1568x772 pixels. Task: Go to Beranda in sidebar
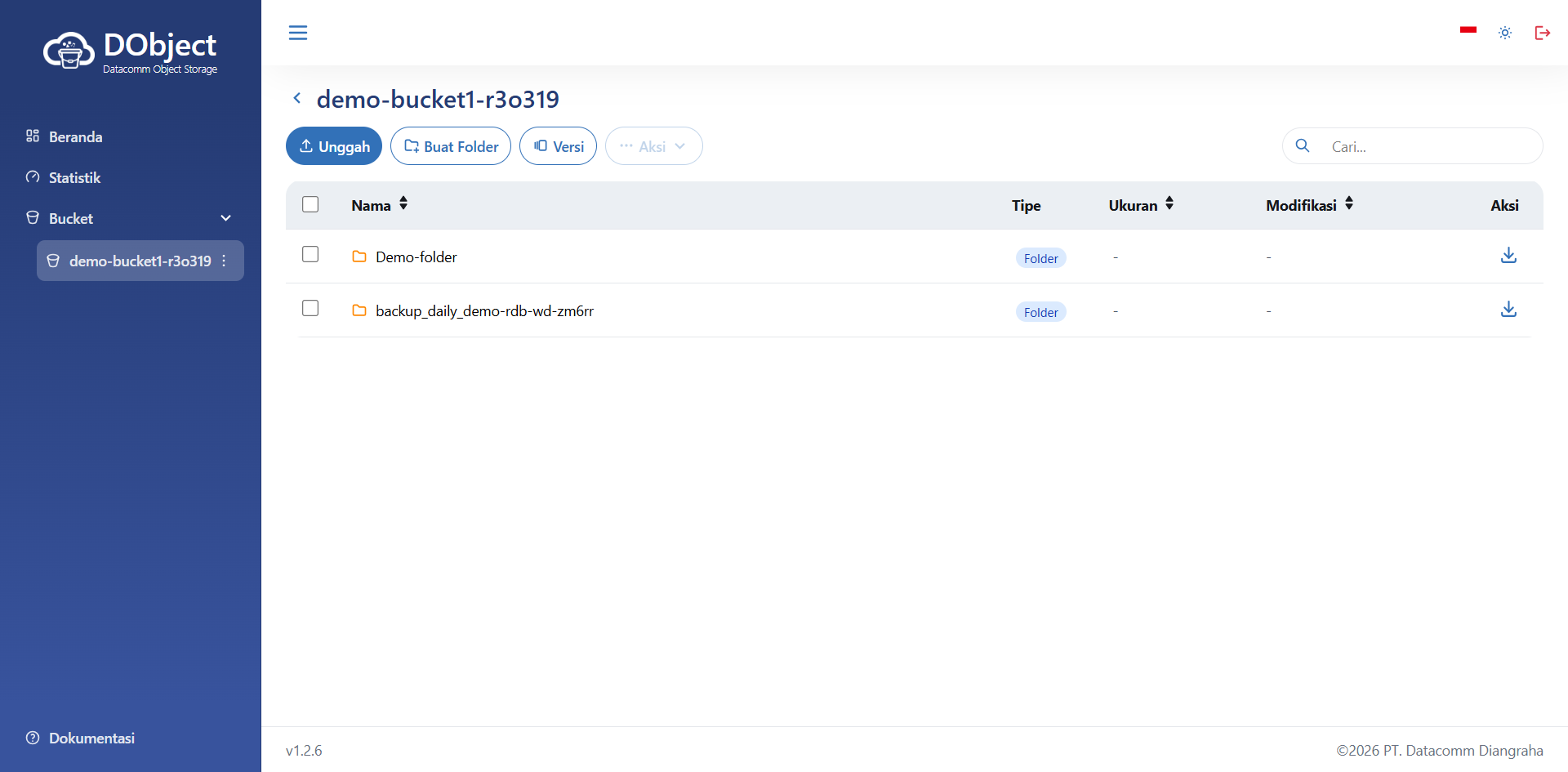[x=75, y=136]
